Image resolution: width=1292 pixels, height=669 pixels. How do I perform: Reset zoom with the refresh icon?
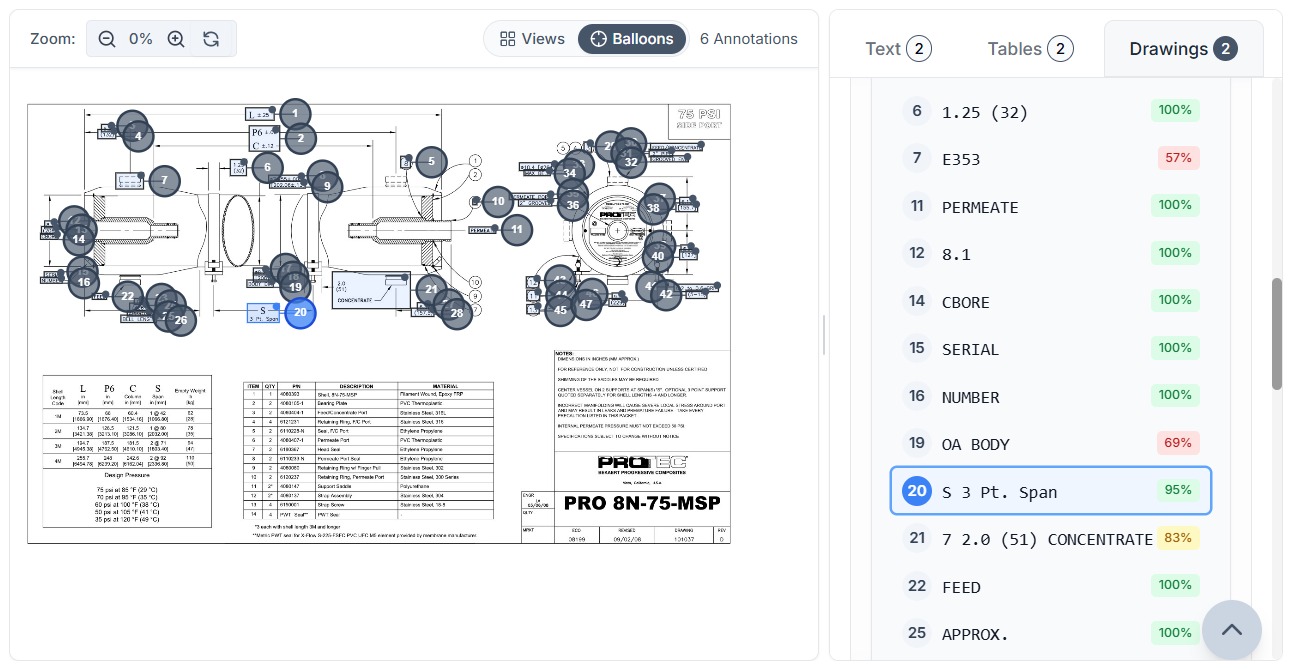(x=211, y=39)
